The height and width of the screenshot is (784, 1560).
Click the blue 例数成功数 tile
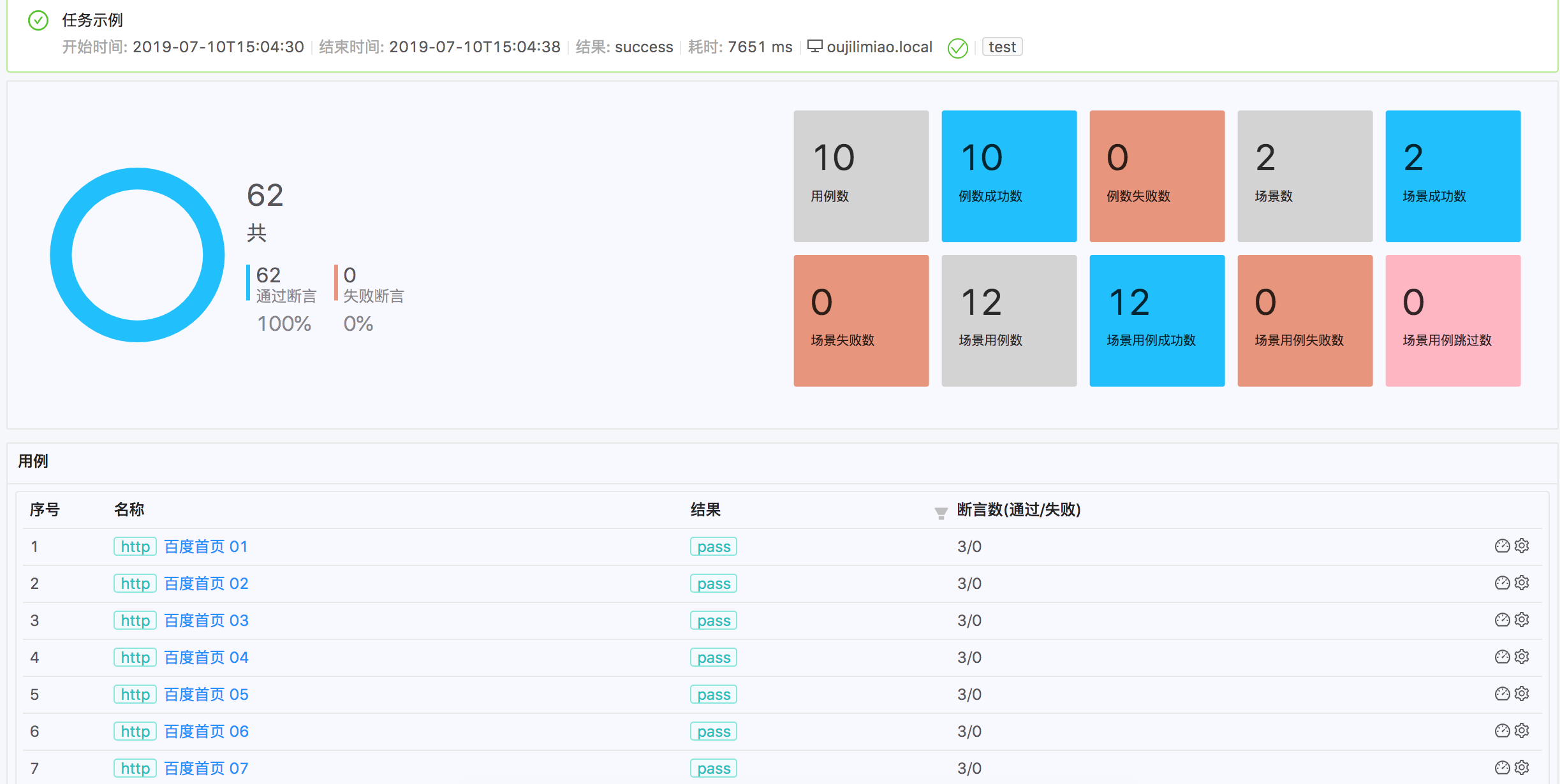(1009, 177)
